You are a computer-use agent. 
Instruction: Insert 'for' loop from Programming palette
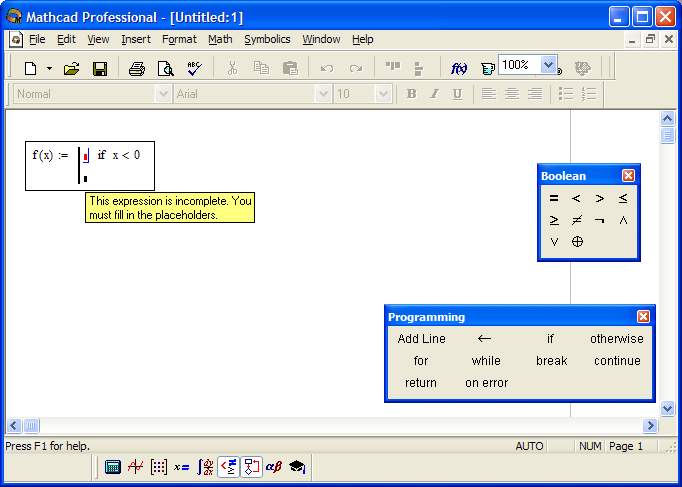point(421,361)
